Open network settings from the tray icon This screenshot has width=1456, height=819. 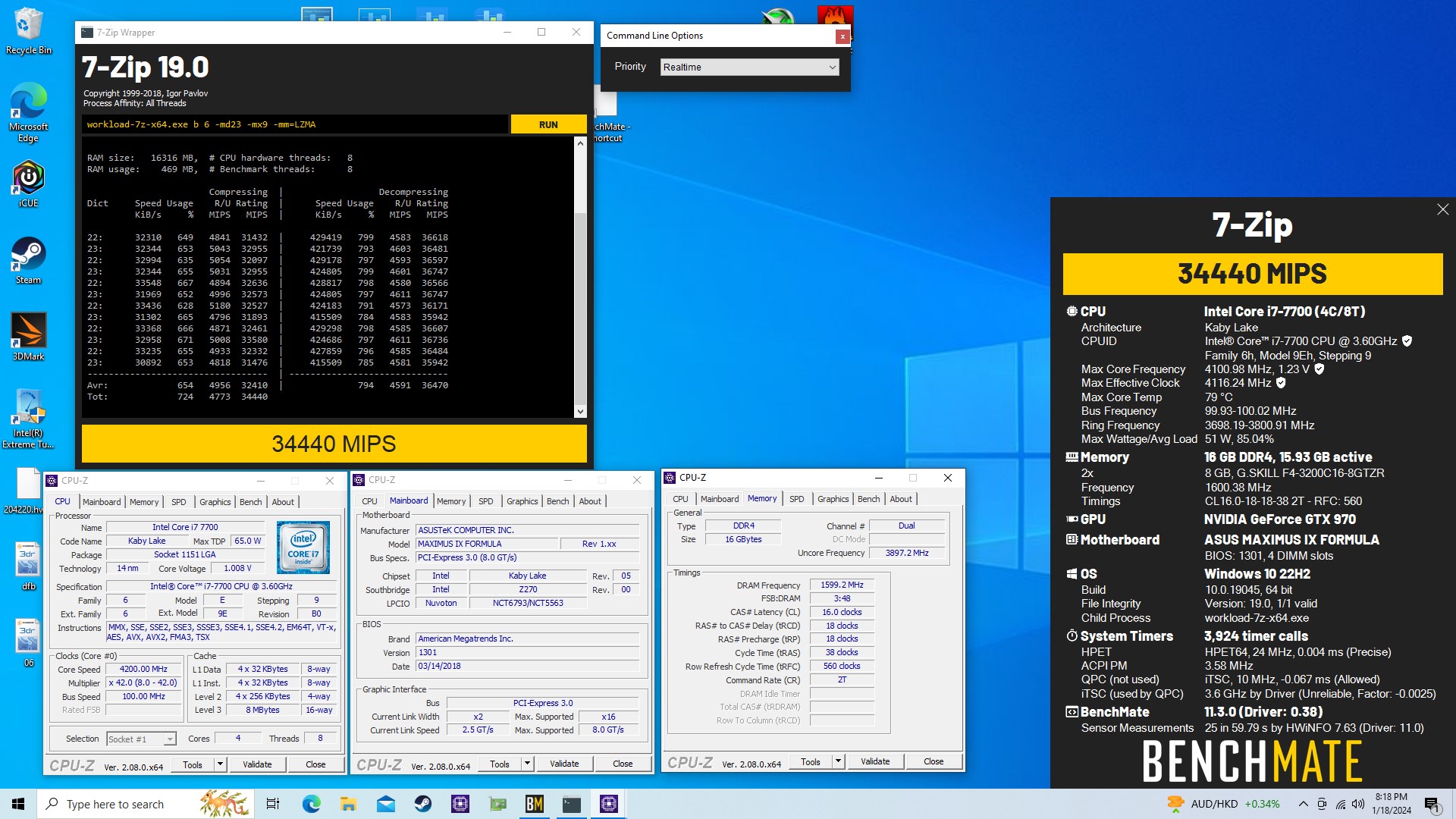click(1340, 804)
